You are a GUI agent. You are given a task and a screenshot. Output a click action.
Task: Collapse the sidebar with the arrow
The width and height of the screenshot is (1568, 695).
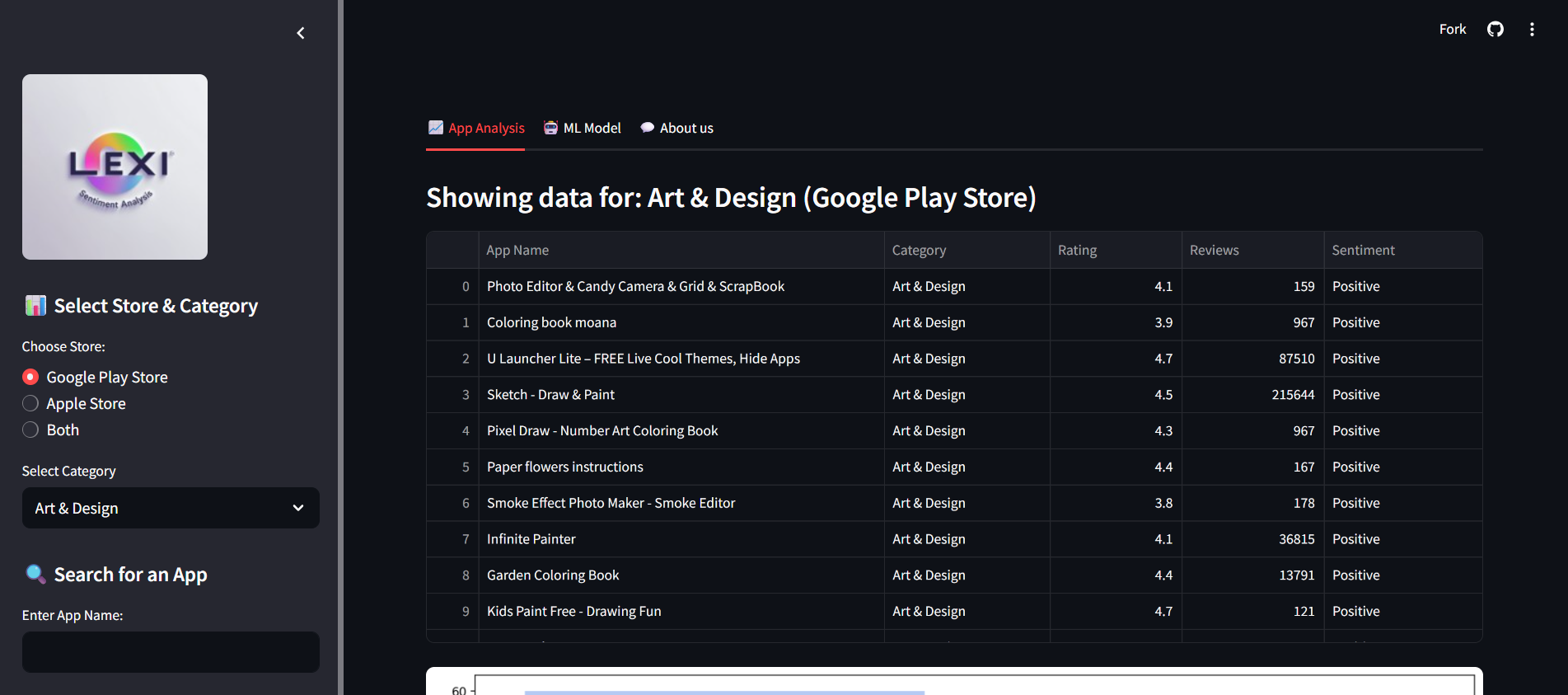(x=301, y=33)
